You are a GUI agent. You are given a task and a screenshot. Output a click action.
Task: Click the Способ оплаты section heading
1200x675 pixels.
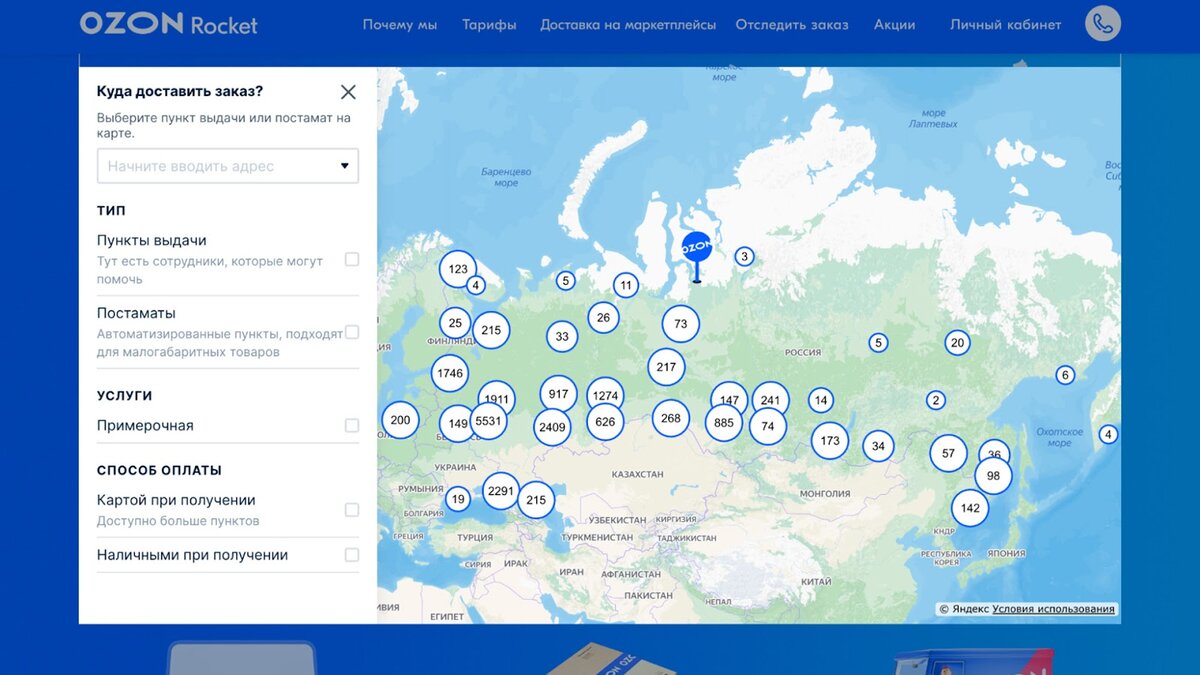click(159, 470)
